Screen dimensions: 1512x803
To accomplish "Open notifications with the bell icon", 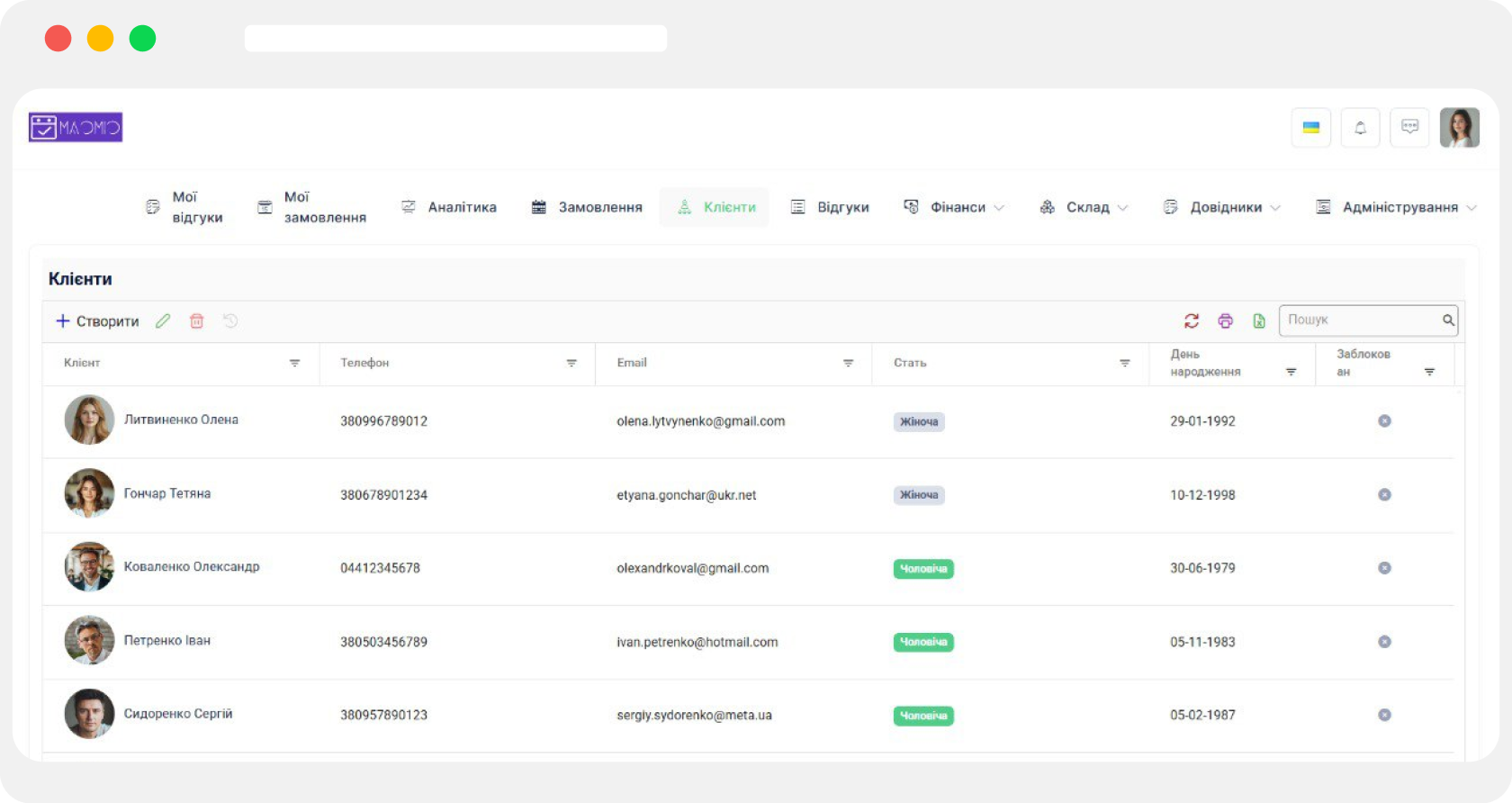I will point(1360,128).
